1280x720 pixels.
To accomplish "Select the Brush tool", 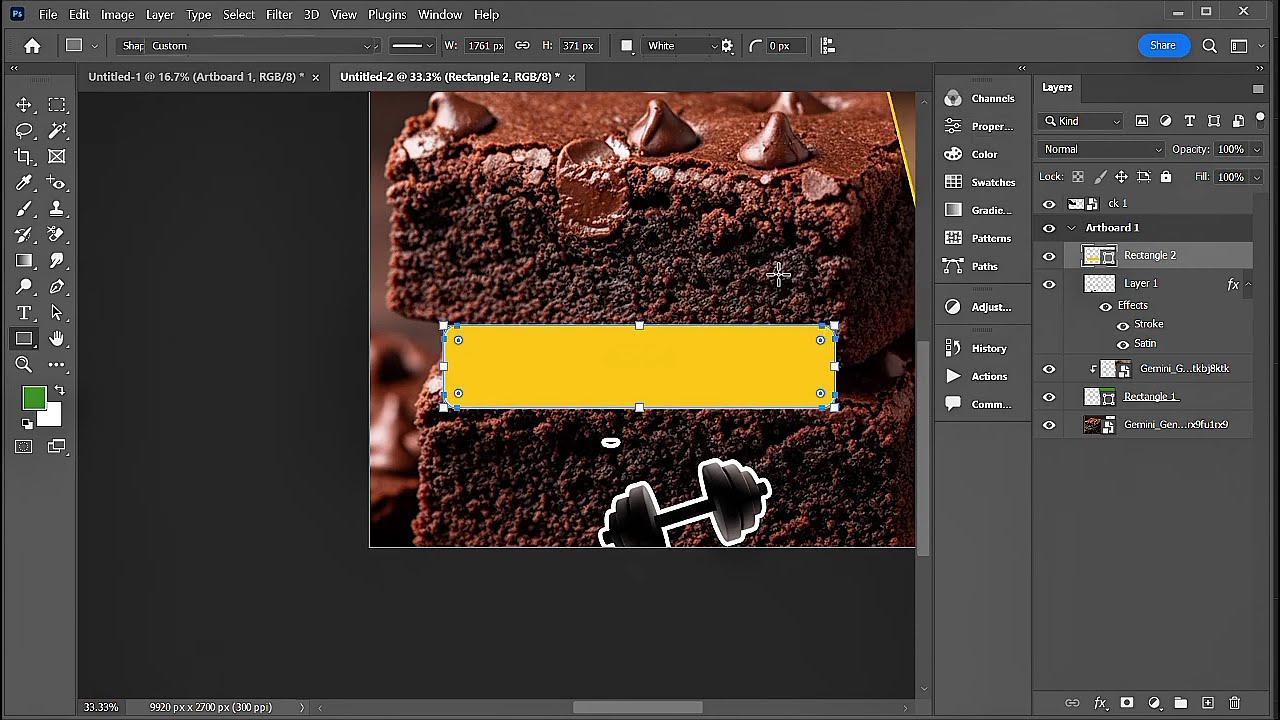I will coord(24,209).
